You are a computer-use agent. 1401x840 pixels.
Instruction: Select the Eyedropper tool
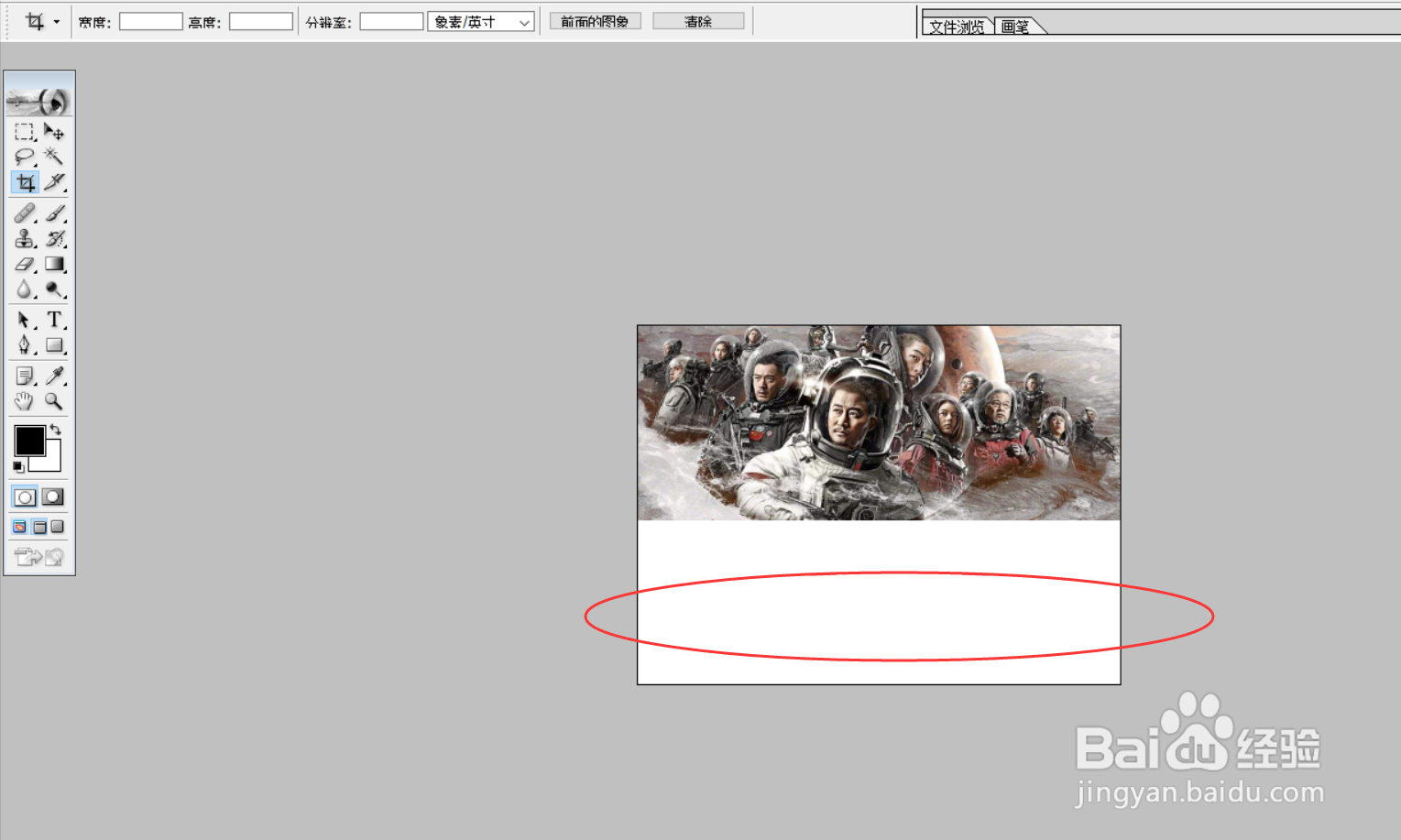click(x=54, y=376)
